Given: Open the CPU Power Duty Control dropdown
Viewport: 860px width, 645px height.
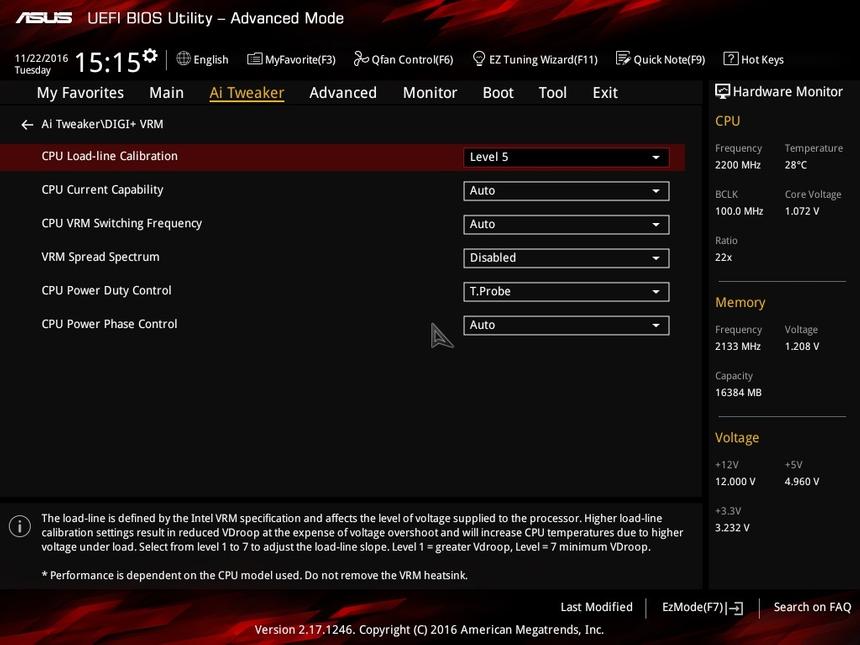Looking at the screenshot, I should (566, 292).
